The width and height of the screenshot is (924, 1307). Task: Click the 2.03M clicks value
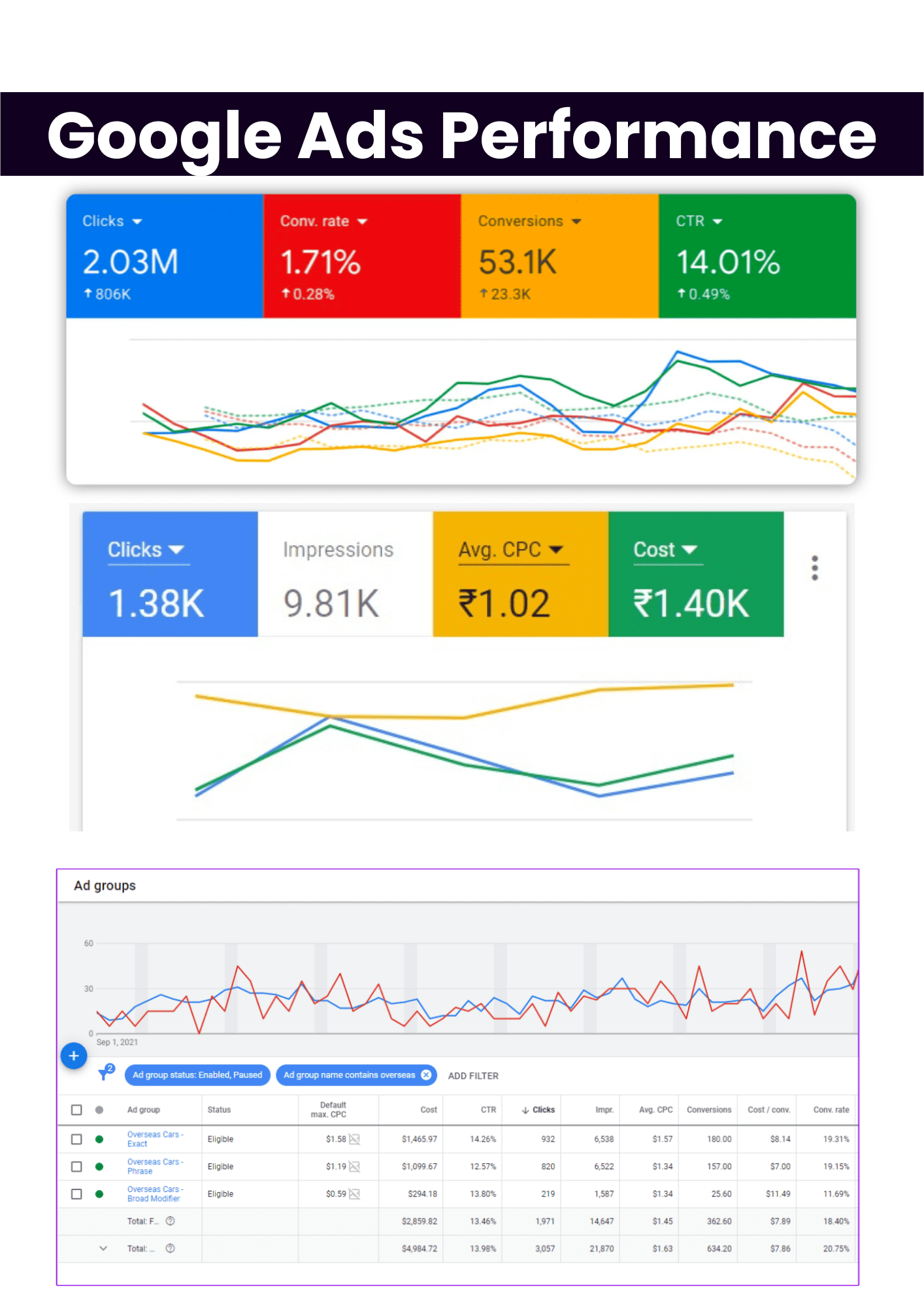click(x=131, y=262)
